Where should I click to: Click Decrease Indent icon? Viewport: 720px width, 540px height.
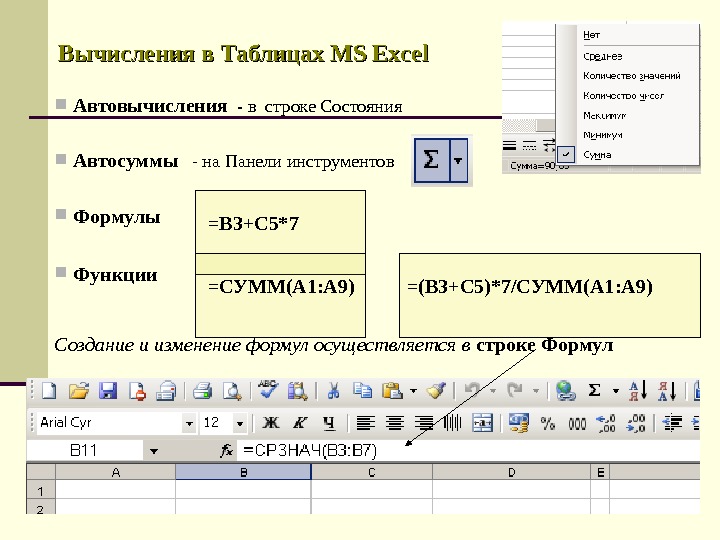pos(672,423)
